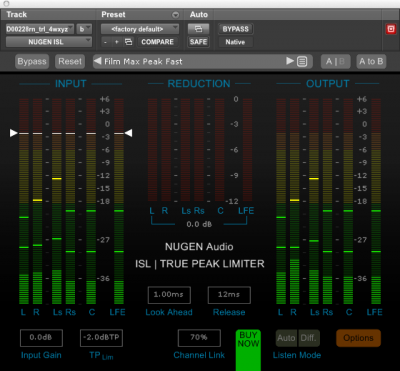Click the A to B copy button
Screen dimensions: 400x371
point(371,62)
